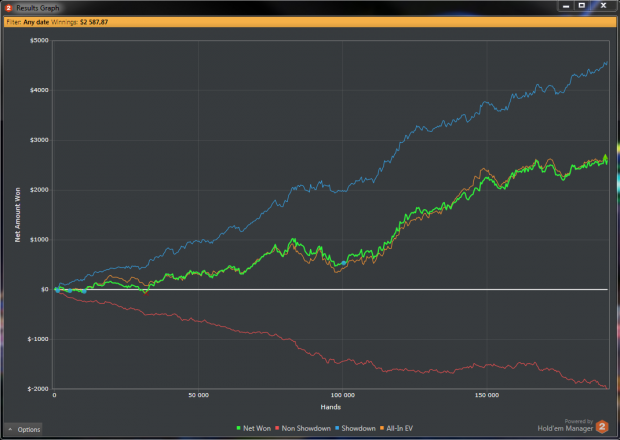Click the Showdown legend label
The image size is (620, 440).
358,428
